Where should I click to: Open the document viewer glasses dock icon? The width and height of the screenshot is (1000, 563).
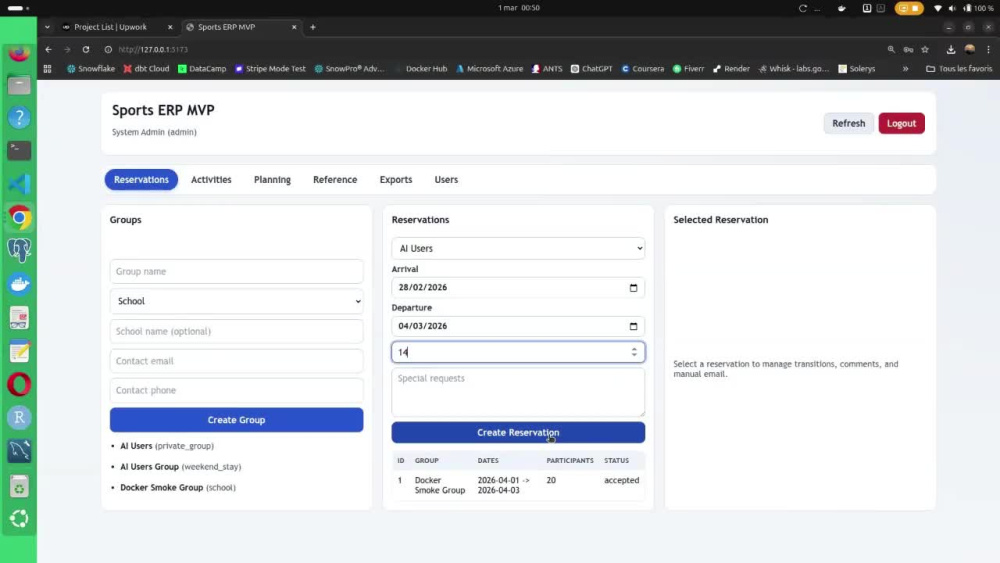click(19, 318)
